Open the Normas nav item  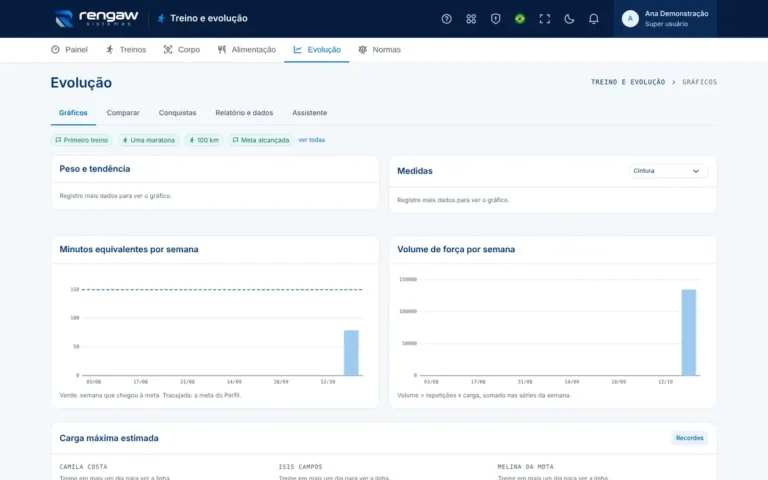380,49
